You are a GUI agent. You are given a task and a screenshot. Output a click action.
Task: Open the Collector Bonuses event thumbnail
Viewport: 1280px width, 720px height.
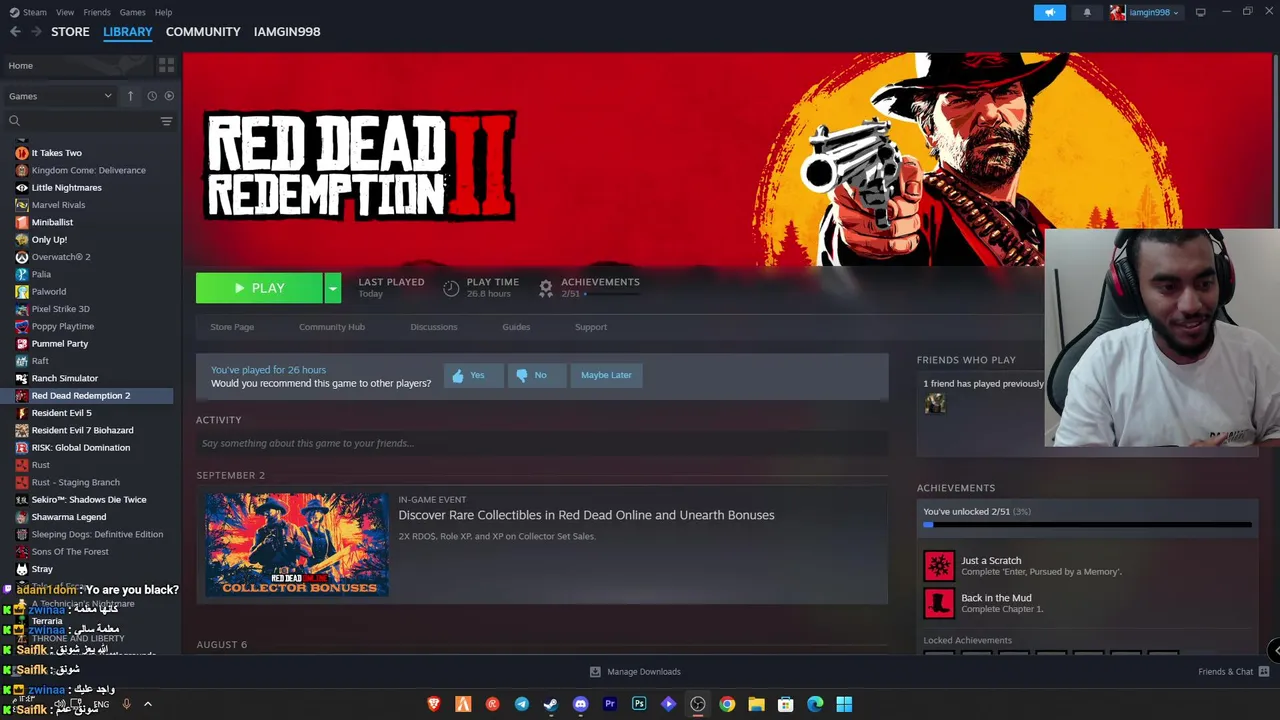(x=297, y=544)
